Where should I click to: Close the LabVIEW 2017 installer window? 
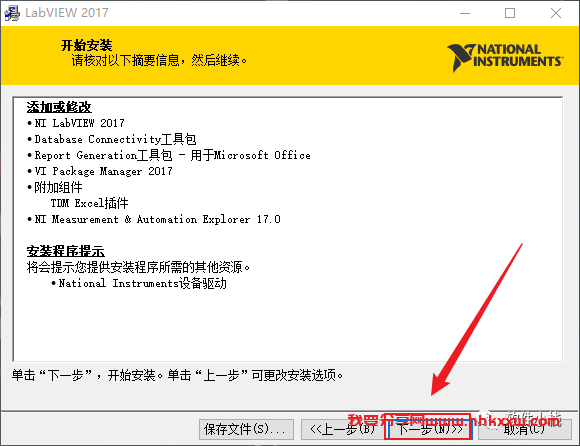click(x=556, y=13)
